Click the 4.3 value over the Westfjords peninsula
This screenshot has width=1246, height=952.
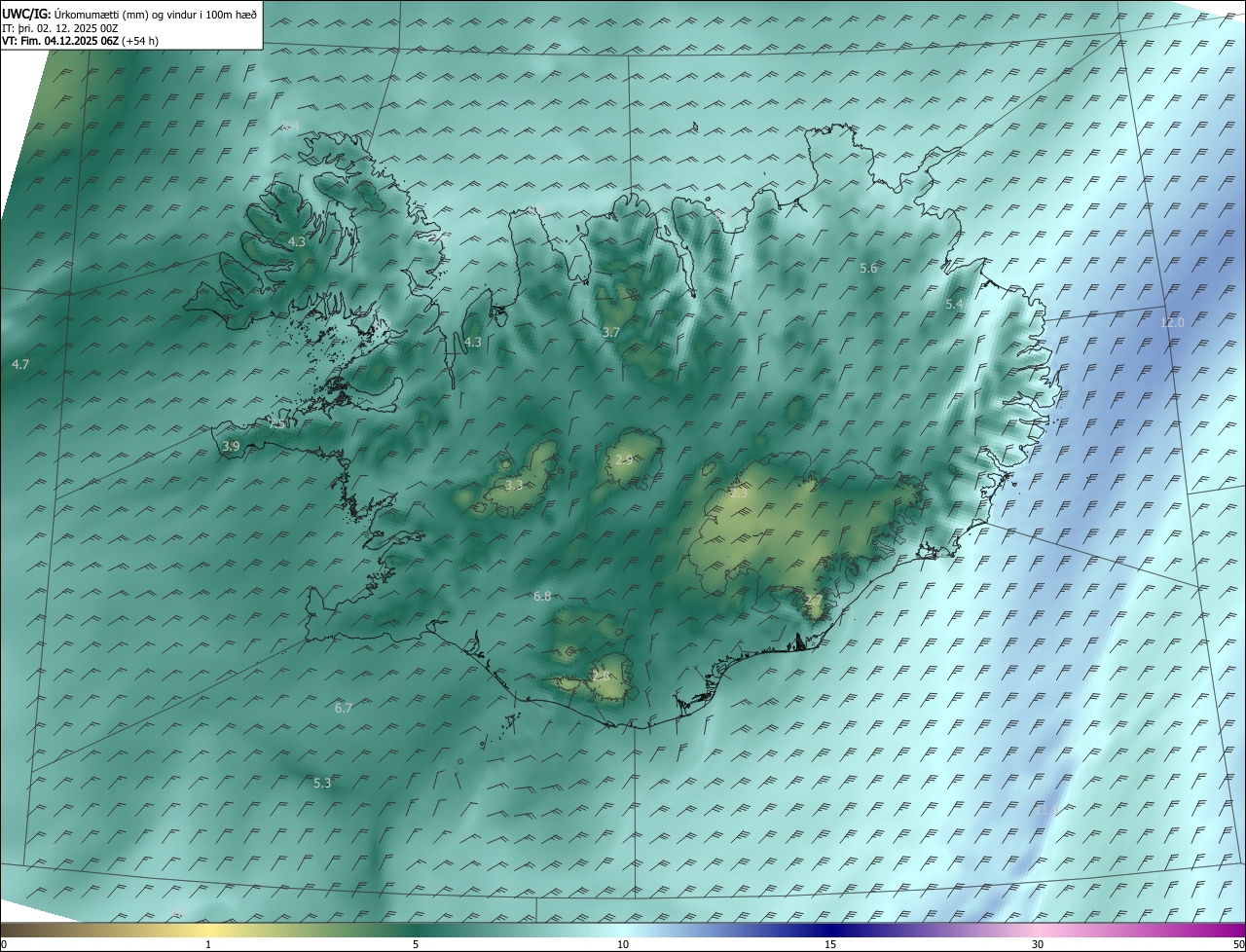(297, 241)
